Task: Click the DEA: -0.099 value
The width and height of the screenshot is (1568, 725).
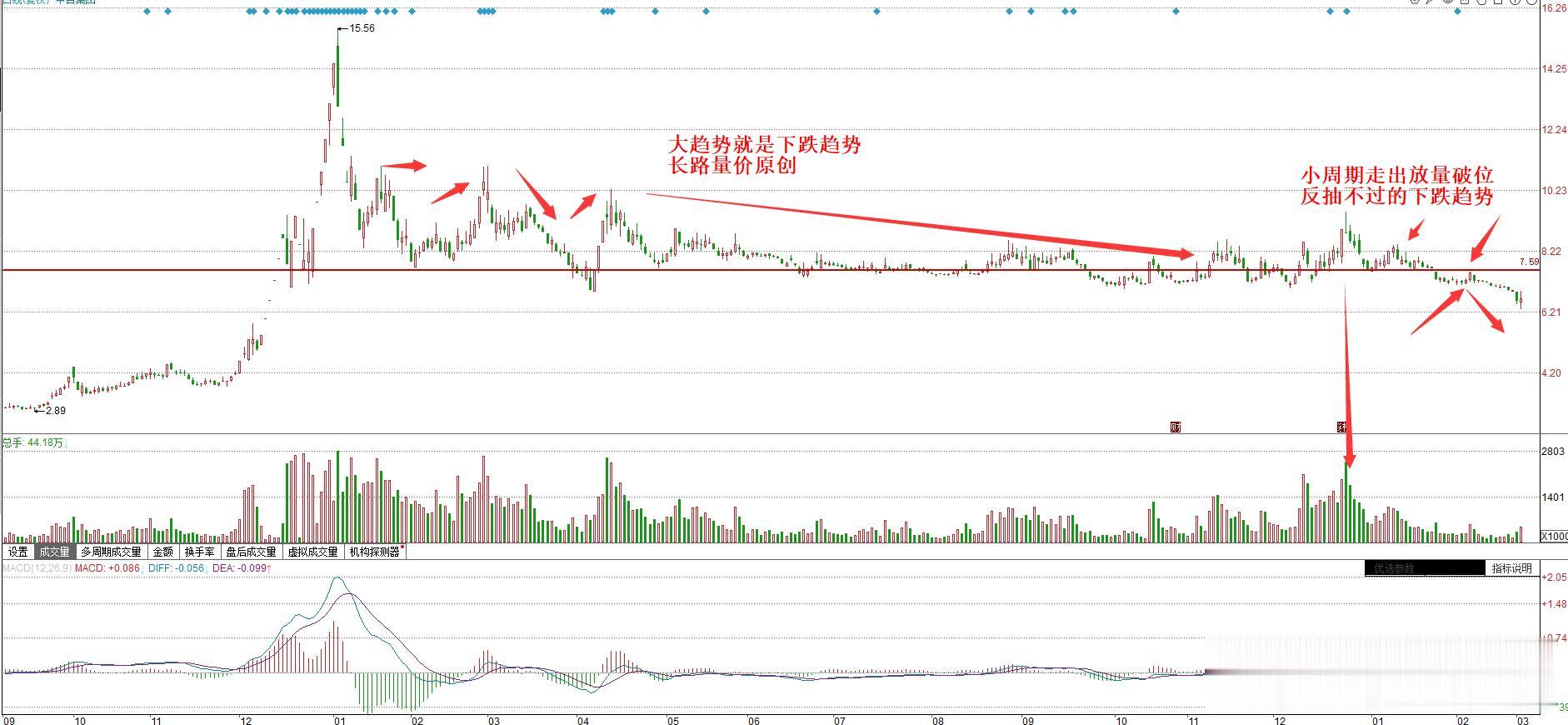Action: point(240,568)
